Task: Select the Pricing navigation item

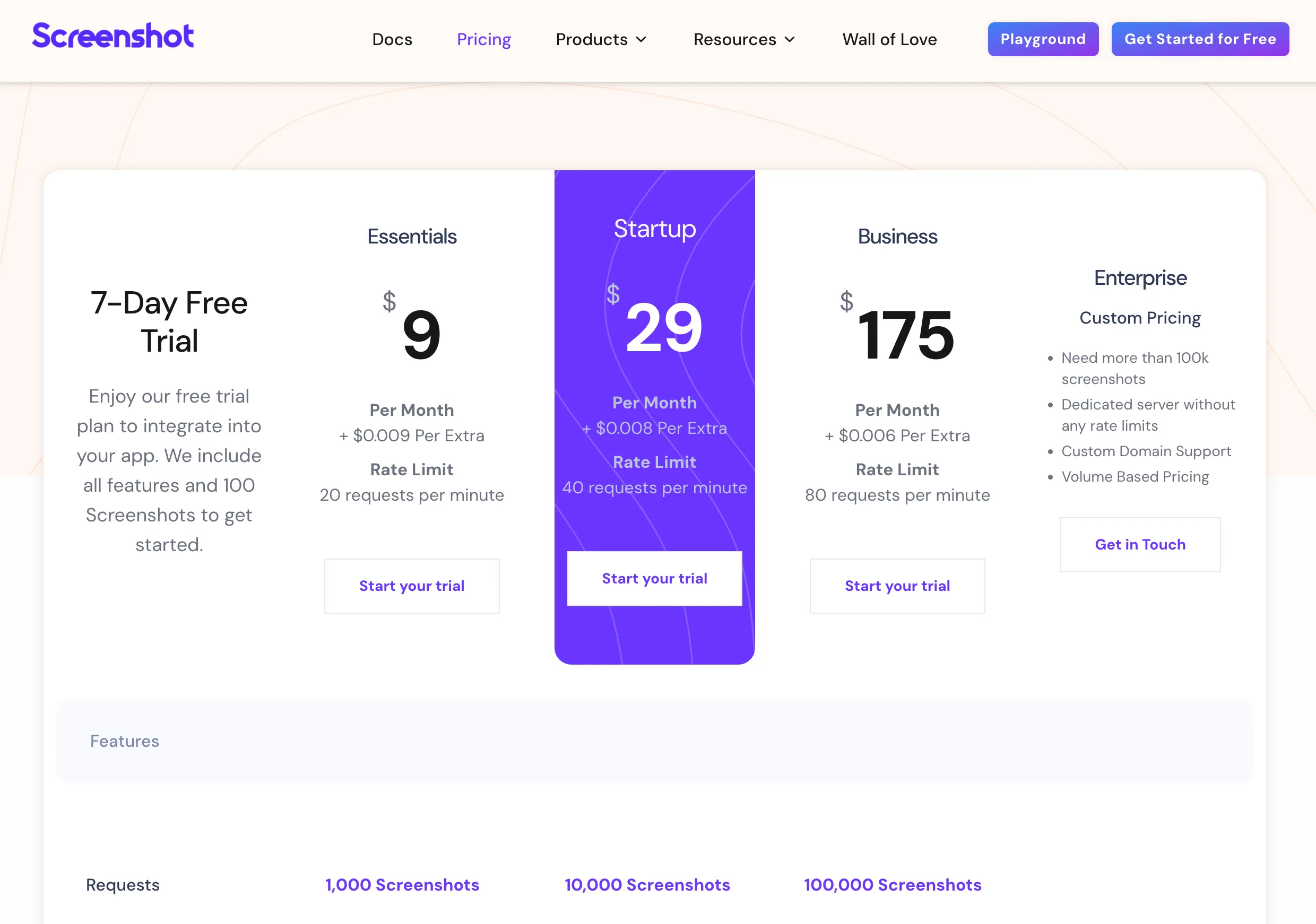Action: 484,39
